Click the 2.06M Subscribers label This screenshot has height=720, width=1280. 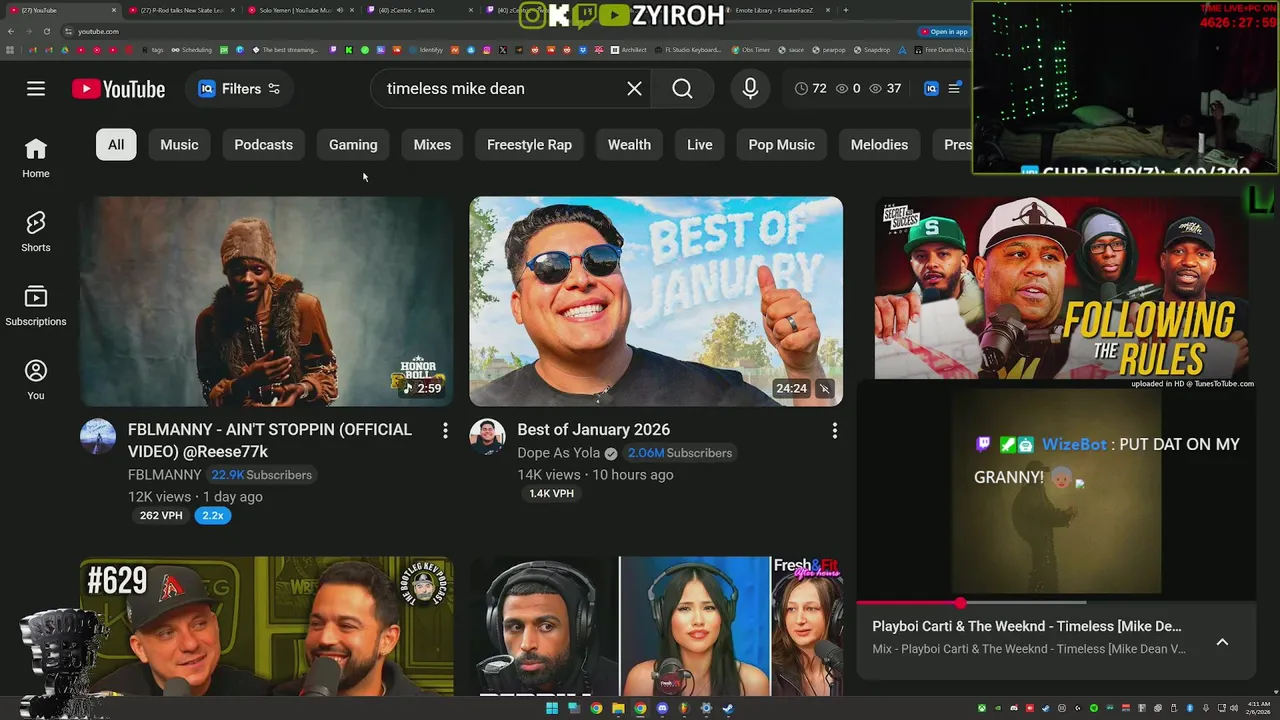click(x=680, y=453)
